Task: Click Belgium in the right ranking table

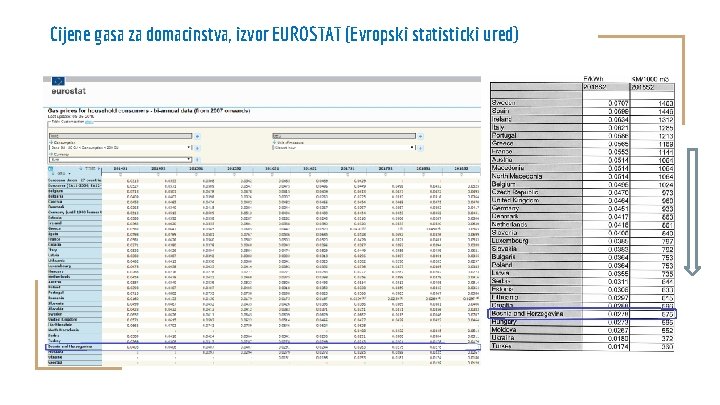Action: (503, 184)
